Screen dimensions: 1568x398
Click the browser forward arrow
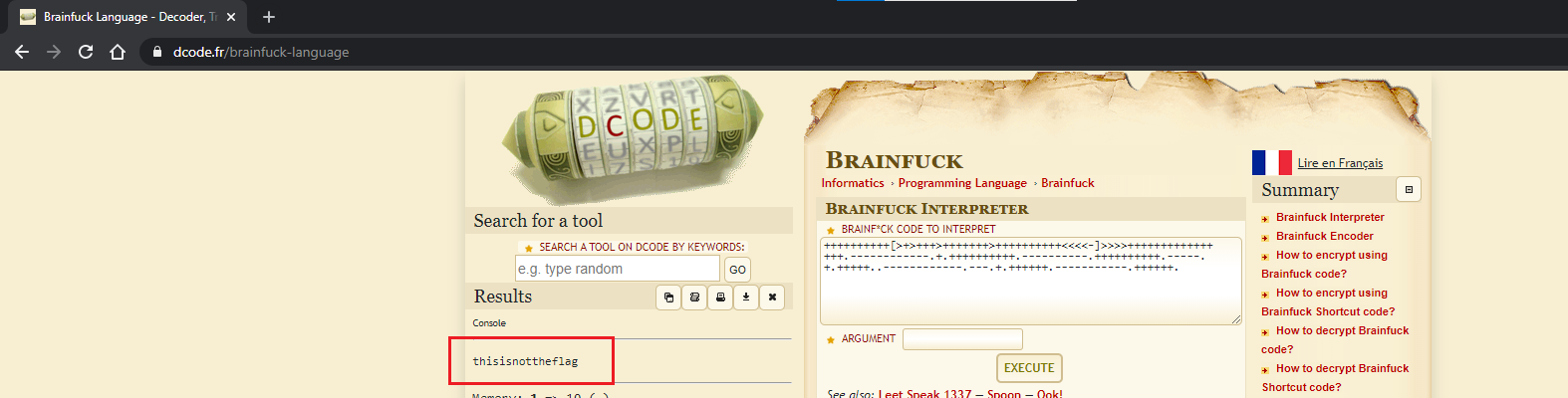tap(54, 52)
